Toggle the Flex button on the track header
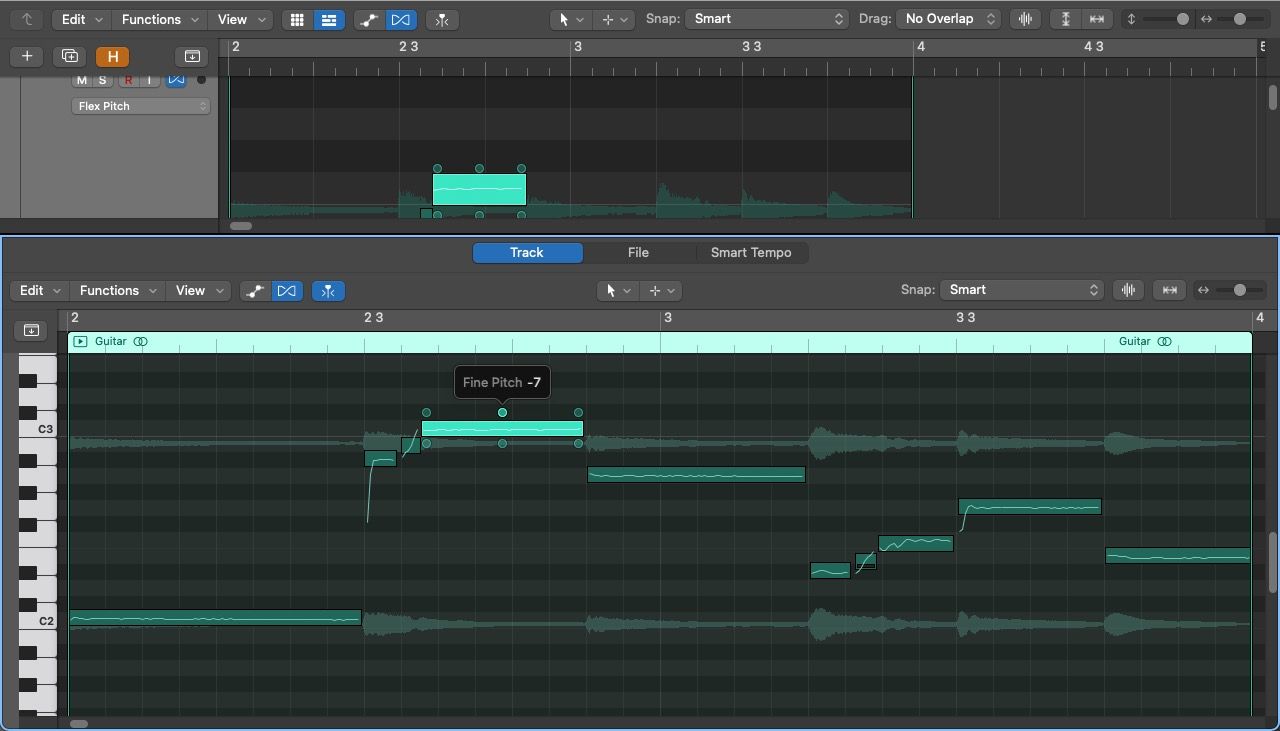 point(176,80)
